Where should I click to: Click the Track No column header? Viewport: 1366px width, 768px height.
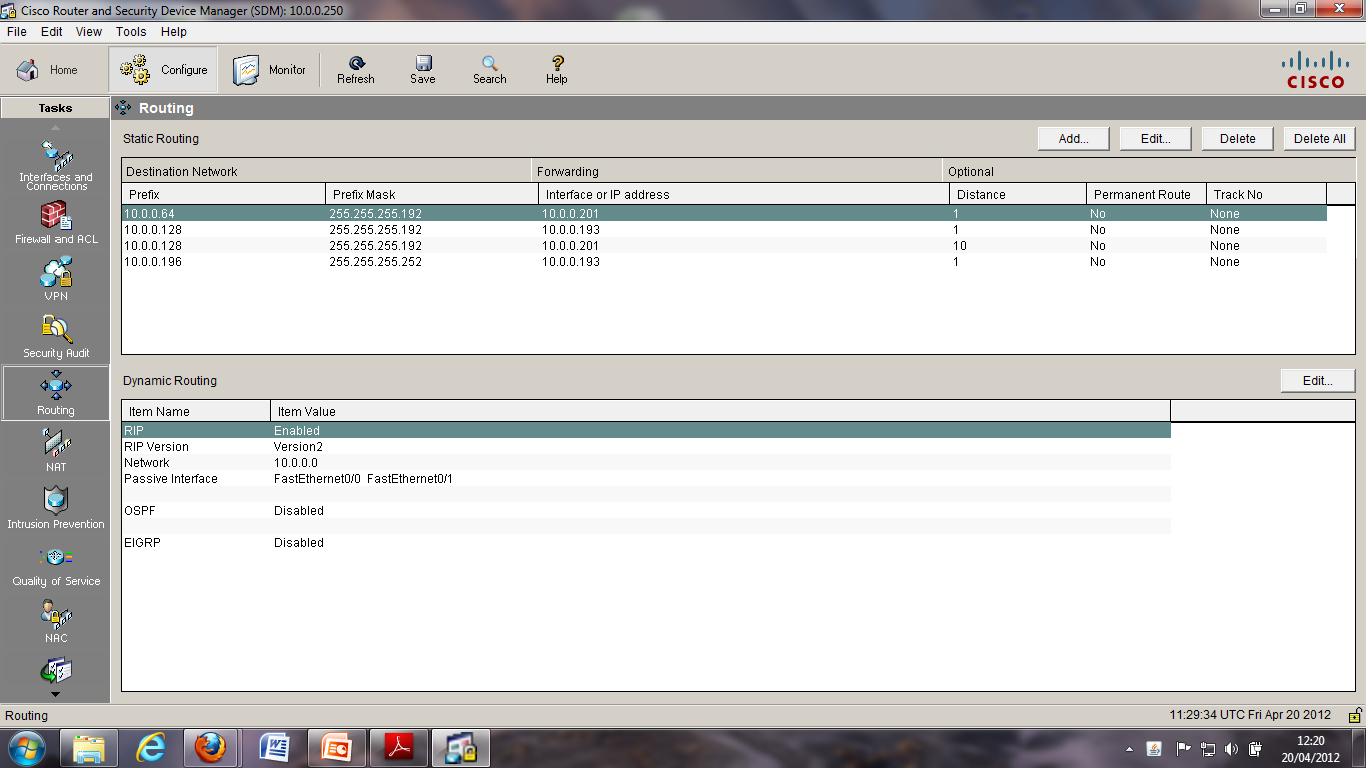(1266, 194)
